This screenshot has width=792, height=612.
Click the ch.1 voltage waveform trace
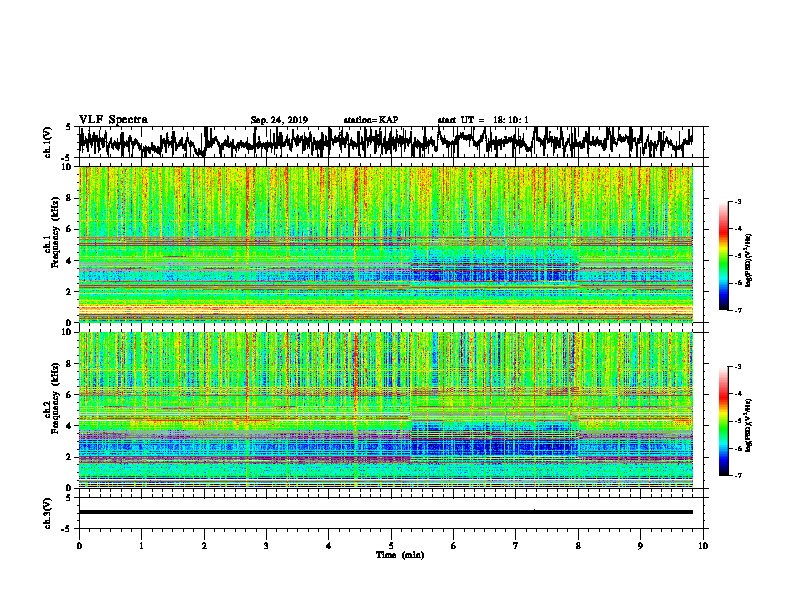385,142
